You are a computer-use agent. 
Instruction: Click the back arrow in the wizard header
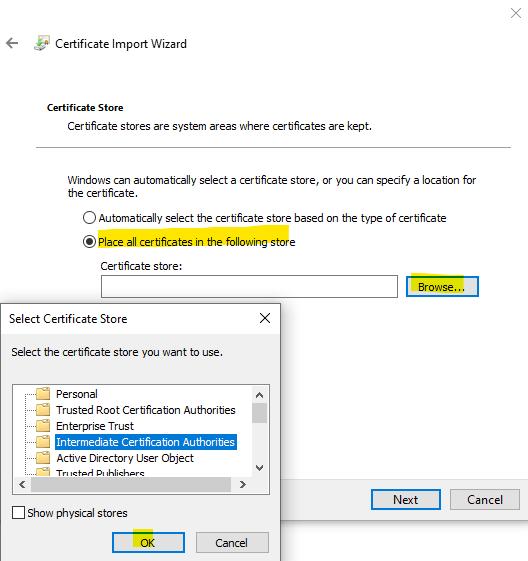point(12,43)
